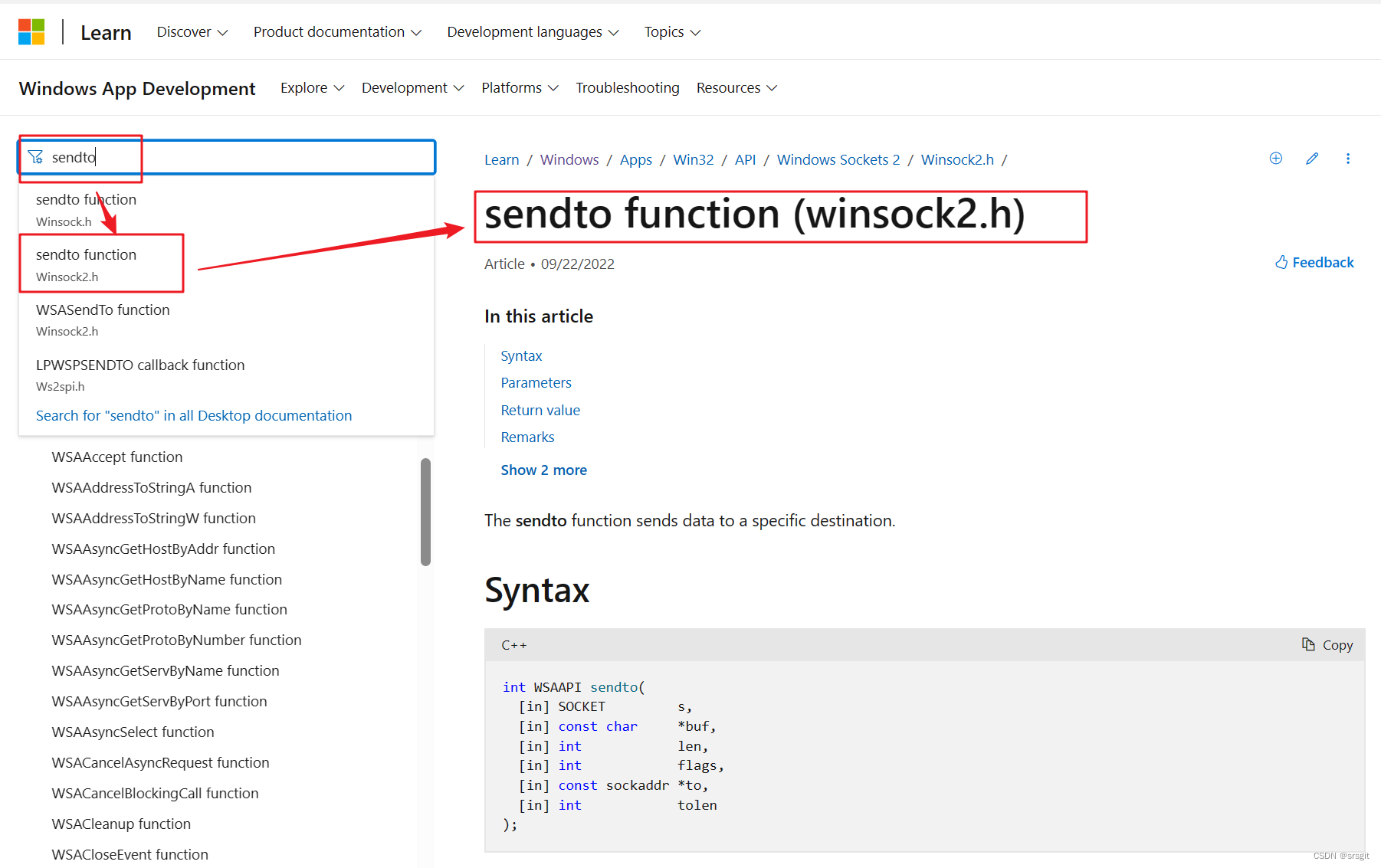The image size is (1381, 868).
Task: Go to API breadcrumb
Action: click(x=746, y=160)
